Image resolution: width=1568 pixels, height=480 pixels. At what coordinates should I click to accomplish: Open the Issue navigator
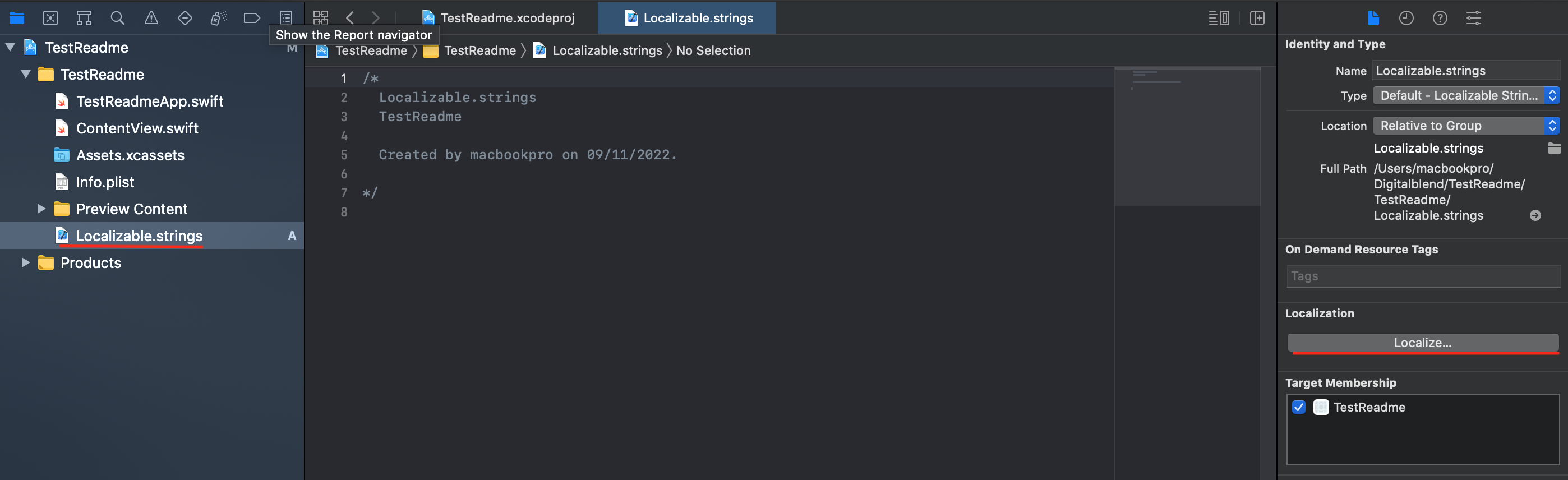(151, 17)
